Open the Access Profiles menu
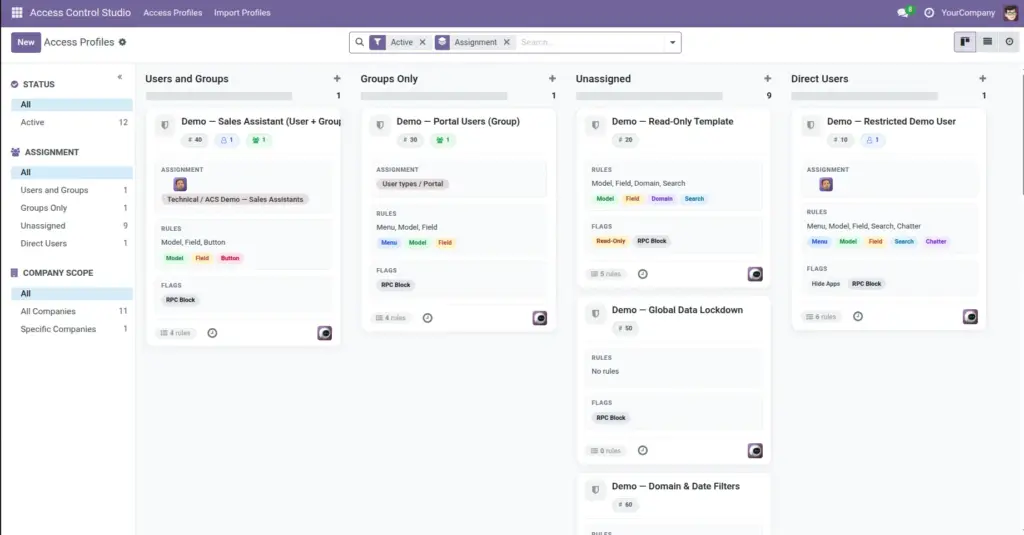Image resolution: width=1024 pixels, height=535 pixels. click(172, 12)
